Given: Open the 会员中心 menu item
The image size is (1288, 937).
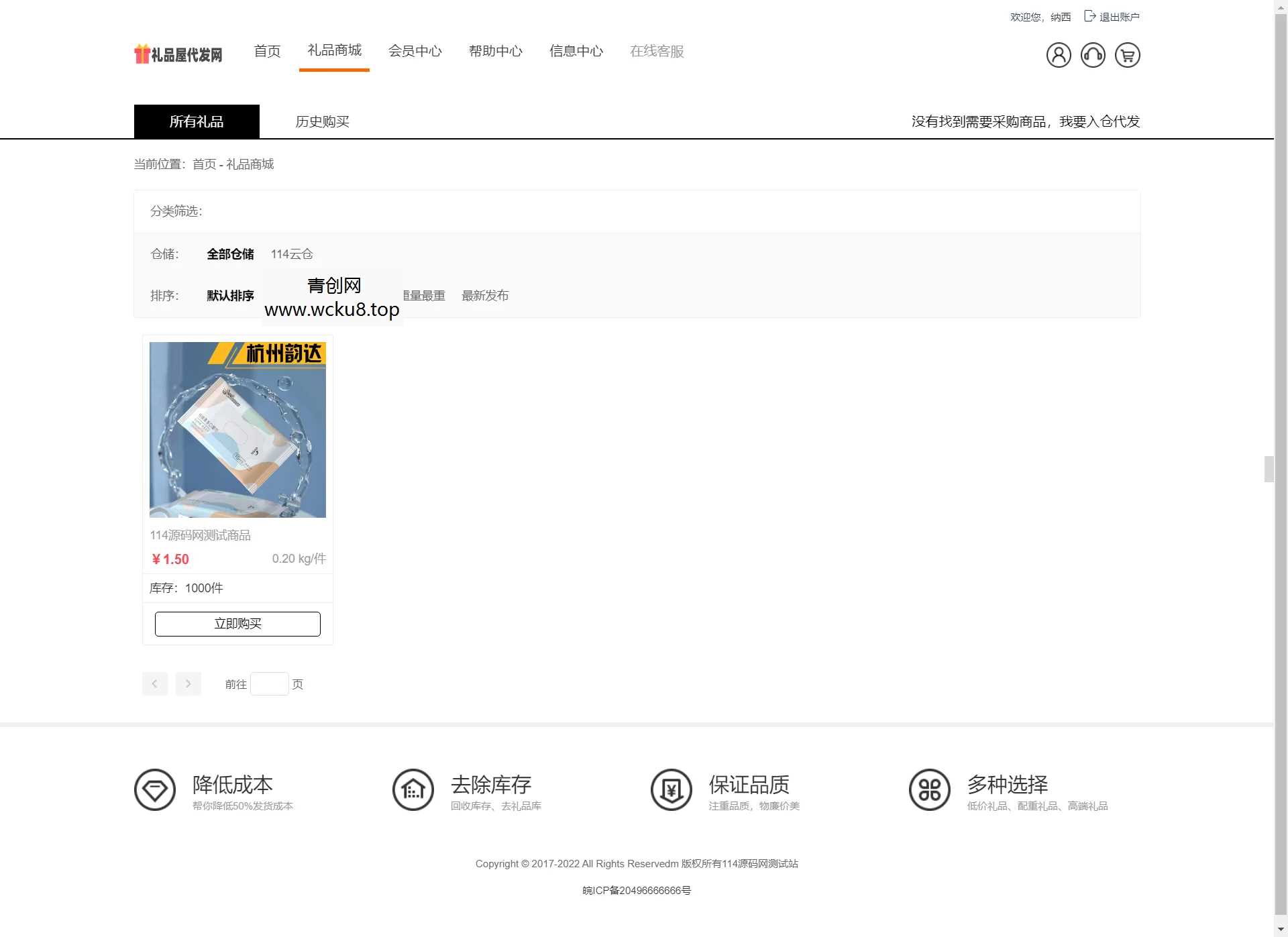Looking at the screenshot, I should 415,50.
